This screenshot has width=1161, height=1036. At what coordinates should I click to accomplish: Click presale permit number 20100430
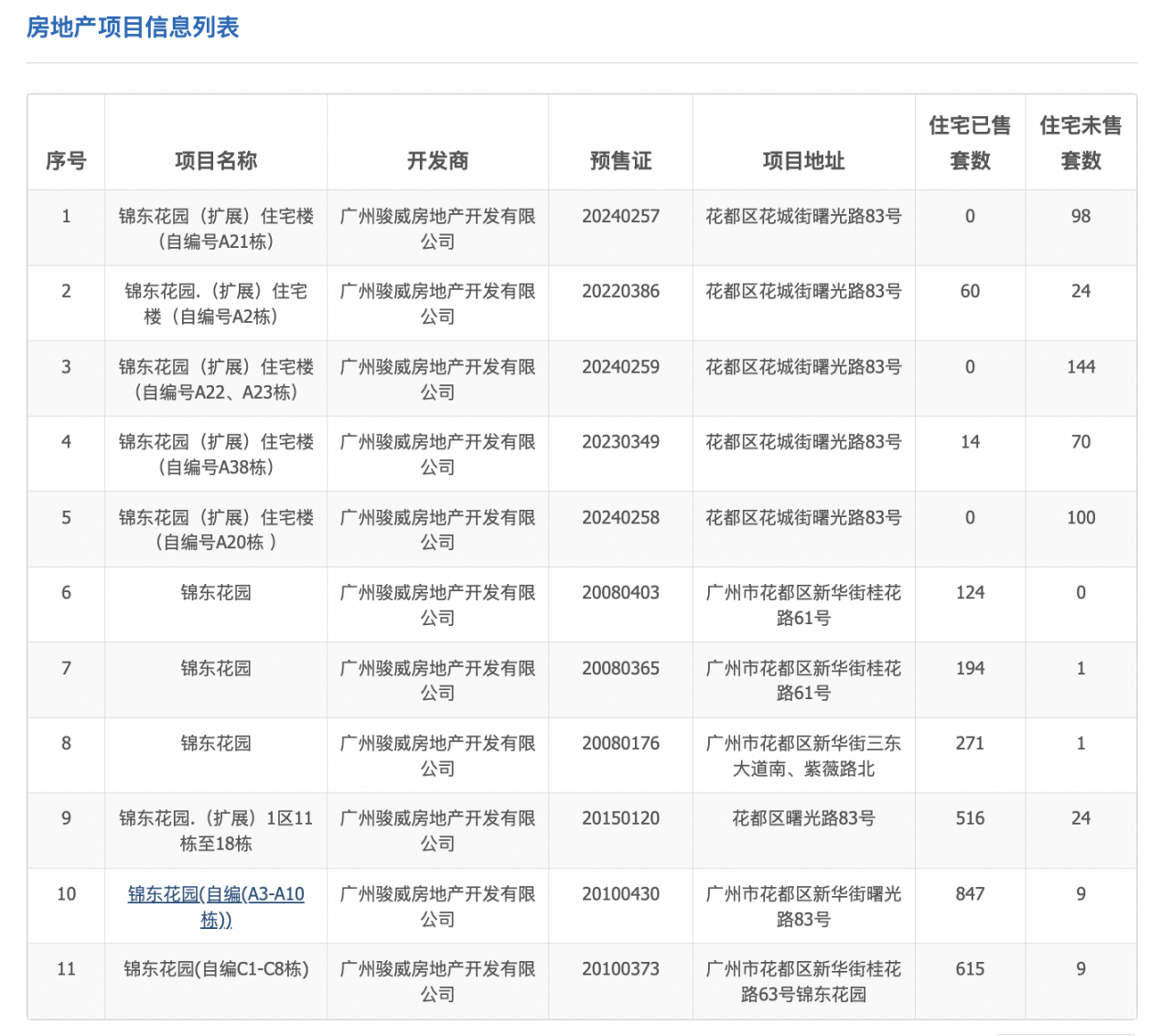[x=620, y=894]
